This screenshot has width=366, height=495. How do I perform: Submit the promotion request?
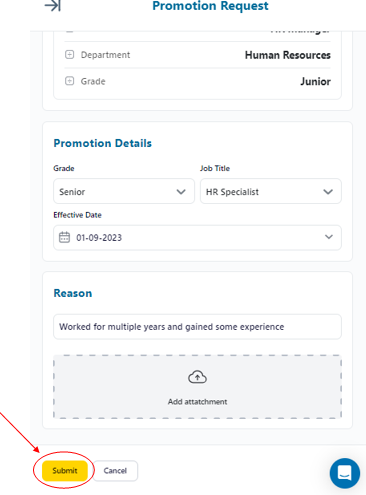pos(65,471)
